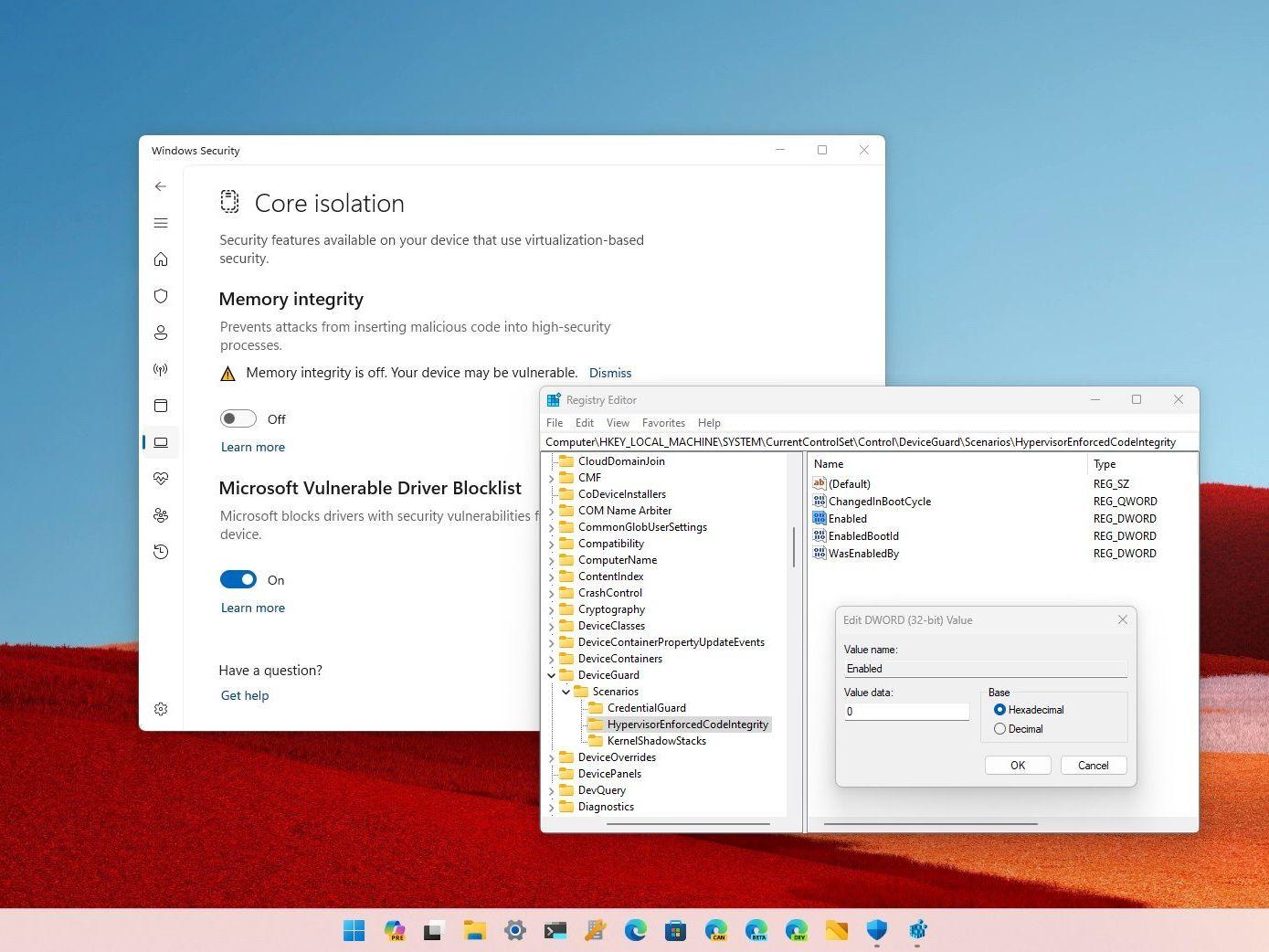The width and height of the screenshot is (1269, 952).
Task: Launch Windows Terminal from the taskbar
Action: [x=555, y=930]
